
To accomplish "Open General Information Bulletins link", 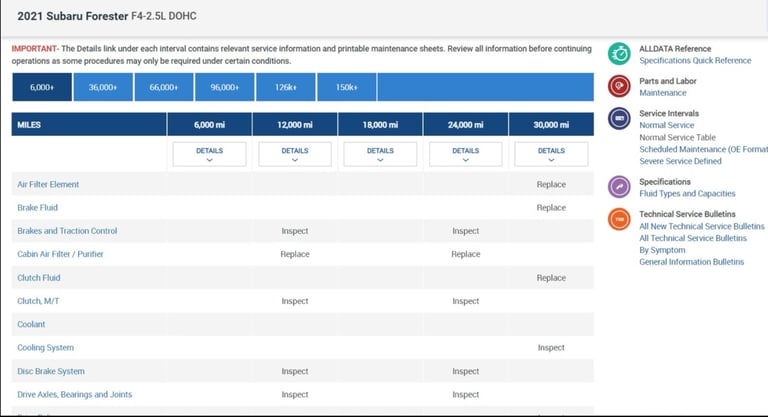I will [x=692, y=262].
